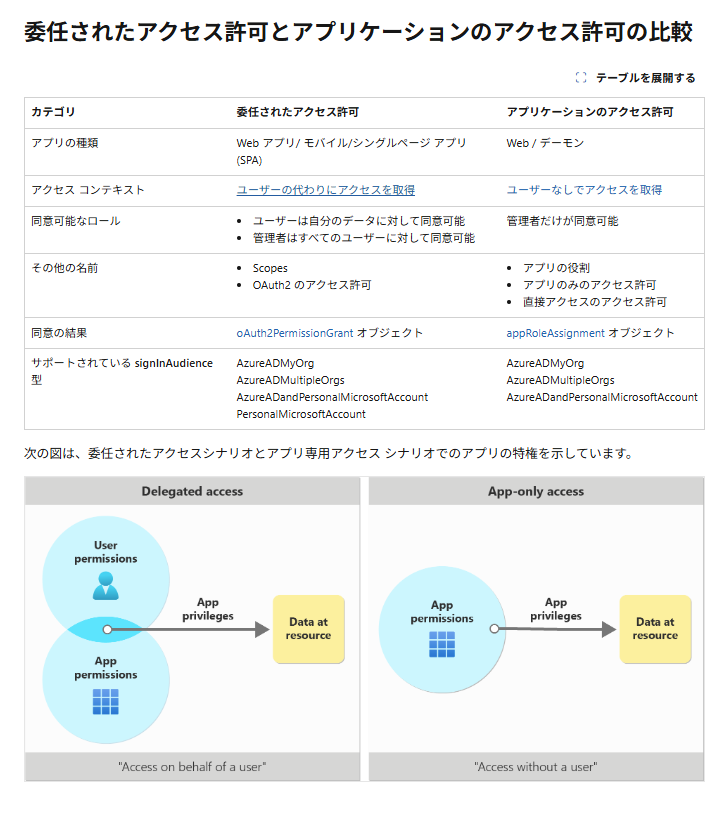The height and width of the screenshot is (816, 725).
Task: Click the page heading 委任されたアクセス許可とアプリケーションのアクセス許可の比較
Action: pos(359,32)
